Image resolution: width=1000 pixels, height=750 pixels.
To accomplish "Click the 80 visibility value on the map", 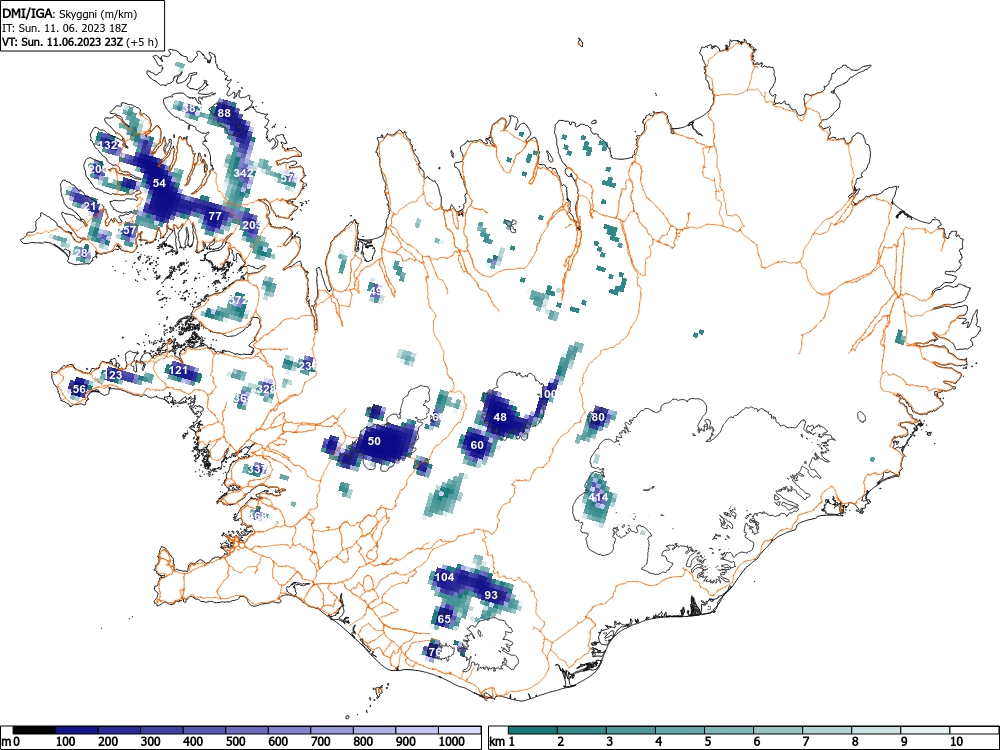I will [598, 418].
